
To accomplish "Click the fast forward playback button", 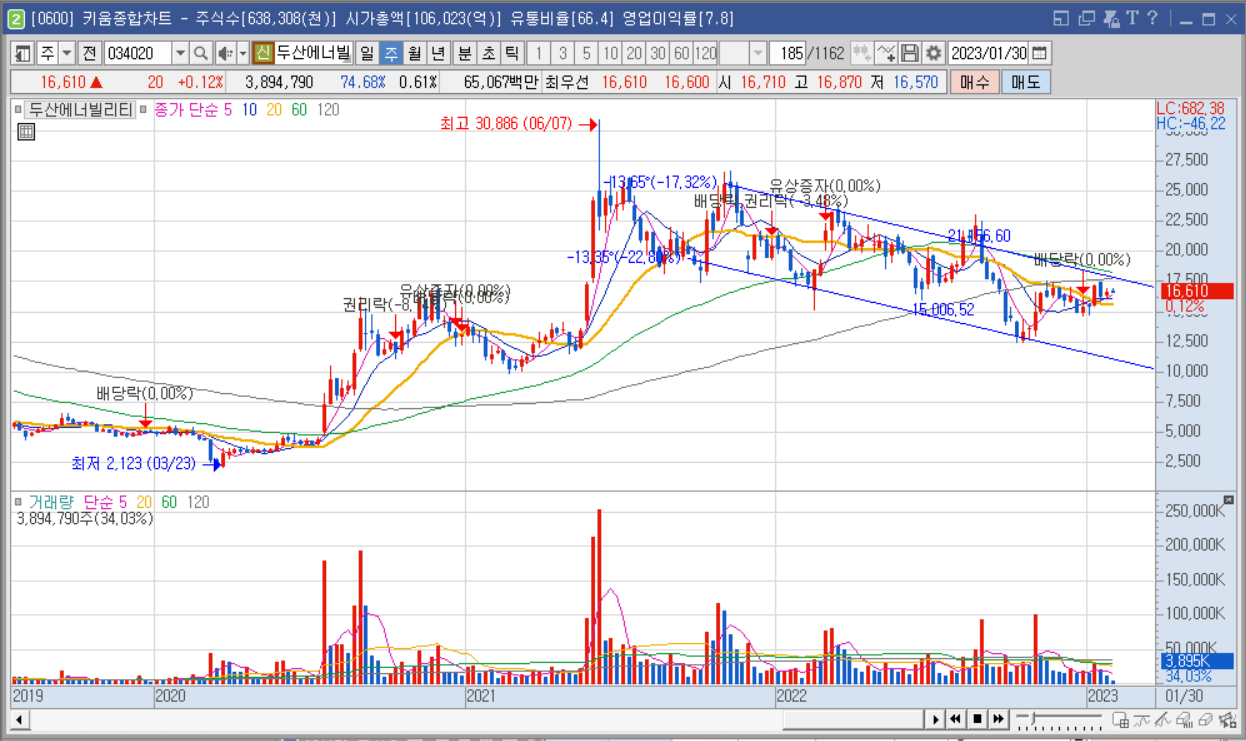I will (x=998, y=719).
